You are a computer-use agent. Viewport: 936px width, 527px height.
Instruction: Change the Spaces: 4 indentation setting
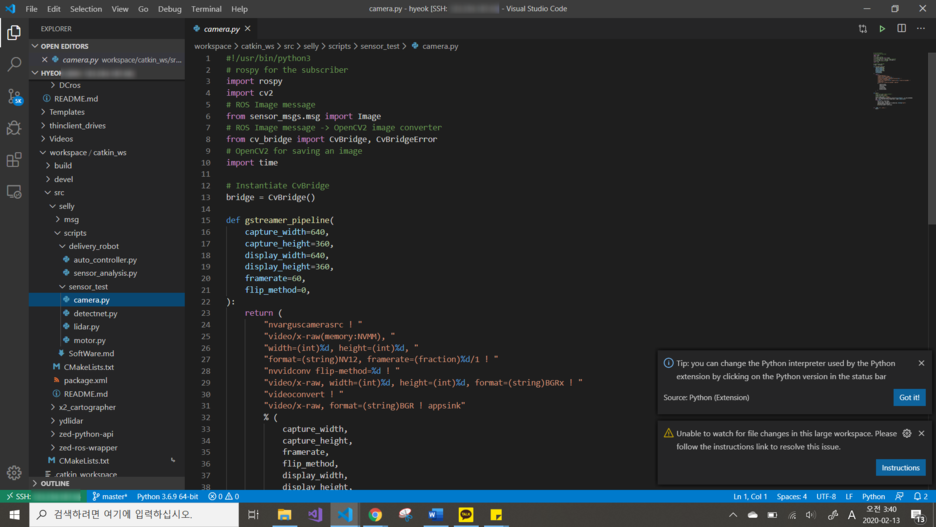(x=792, y=497)
